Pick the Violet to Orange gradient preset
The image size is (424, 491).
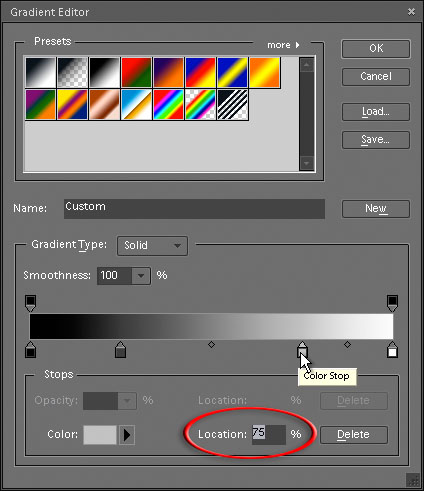coord(169,72)
